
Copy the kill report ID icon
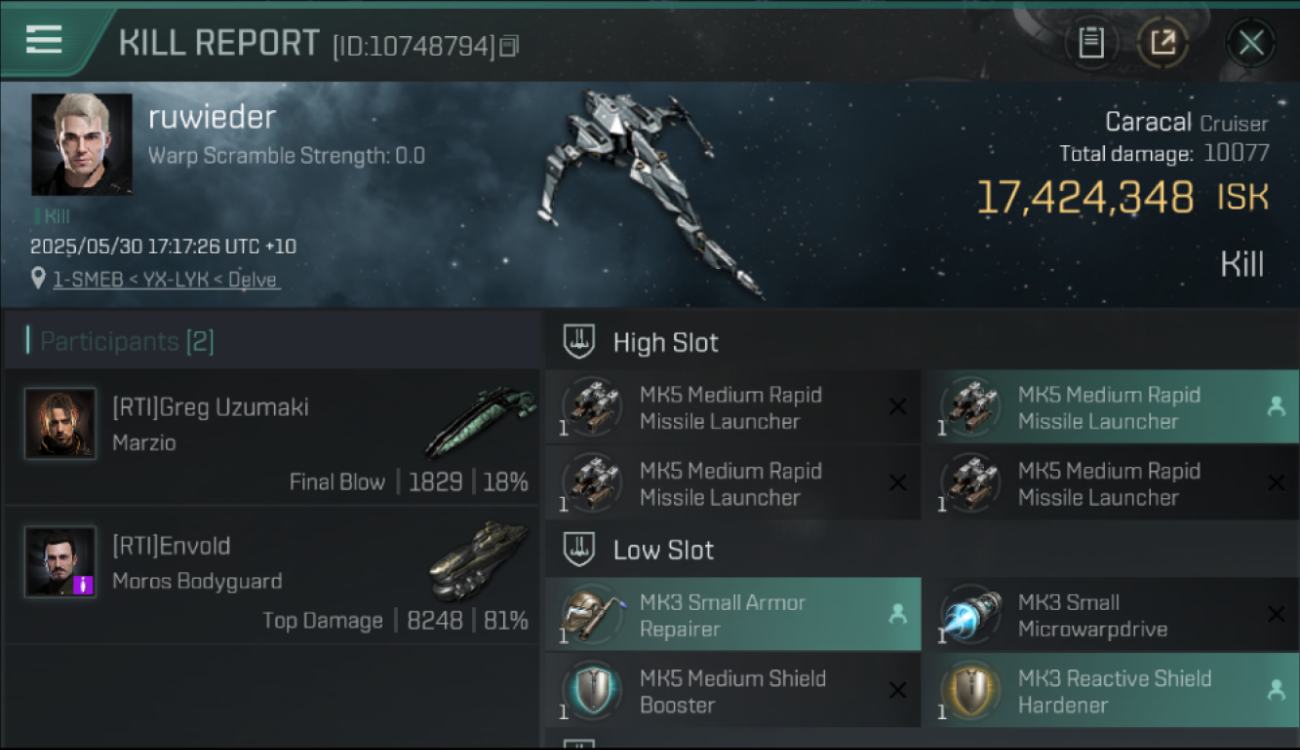[x=510, y=46]
